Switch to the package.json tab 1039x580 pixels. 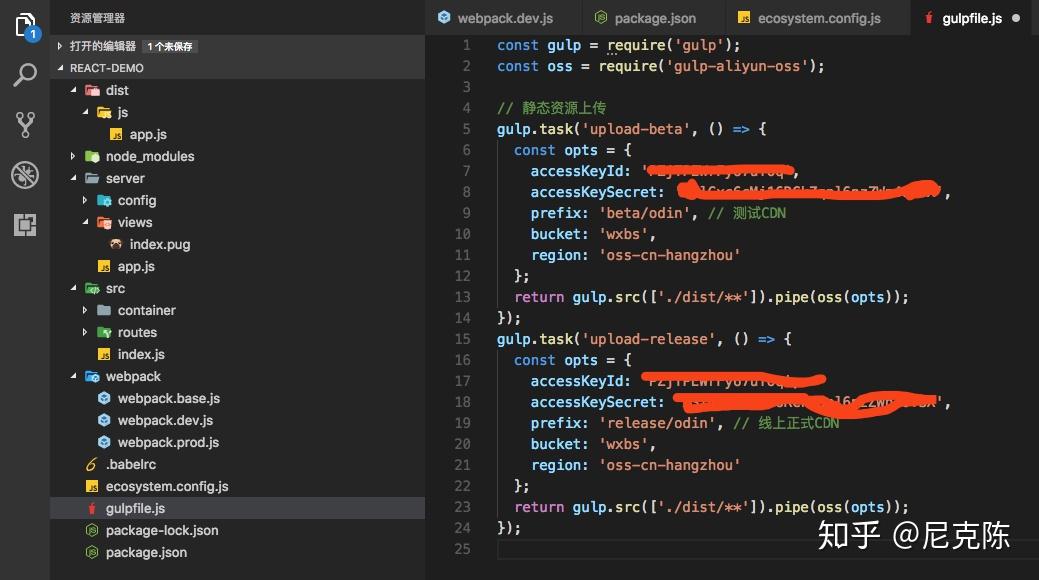[x=655, y=18]
